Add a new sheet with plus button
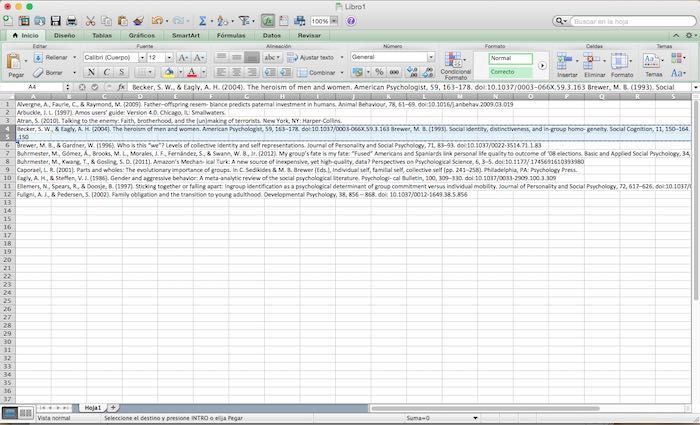The width and height of the screenshot is (700, 425). pos(113,408)
